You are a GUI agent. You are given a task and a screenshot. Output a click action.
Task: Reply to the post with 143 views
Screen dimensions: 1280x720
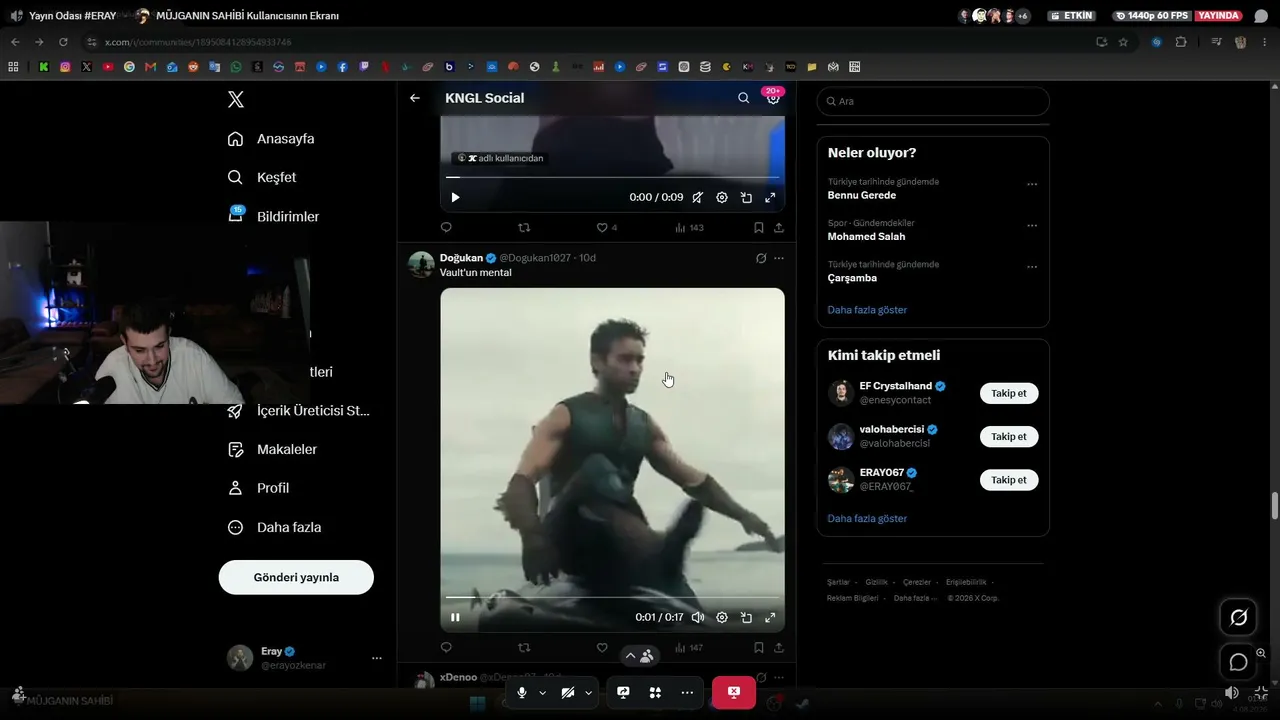click(x=446, y=228)
